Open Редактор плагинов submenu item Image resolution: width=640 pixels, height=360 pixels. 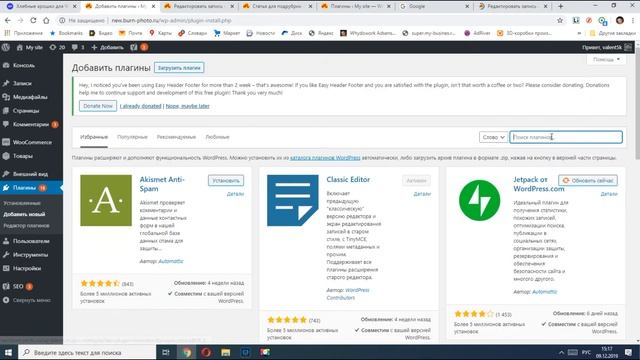point(27,226)
